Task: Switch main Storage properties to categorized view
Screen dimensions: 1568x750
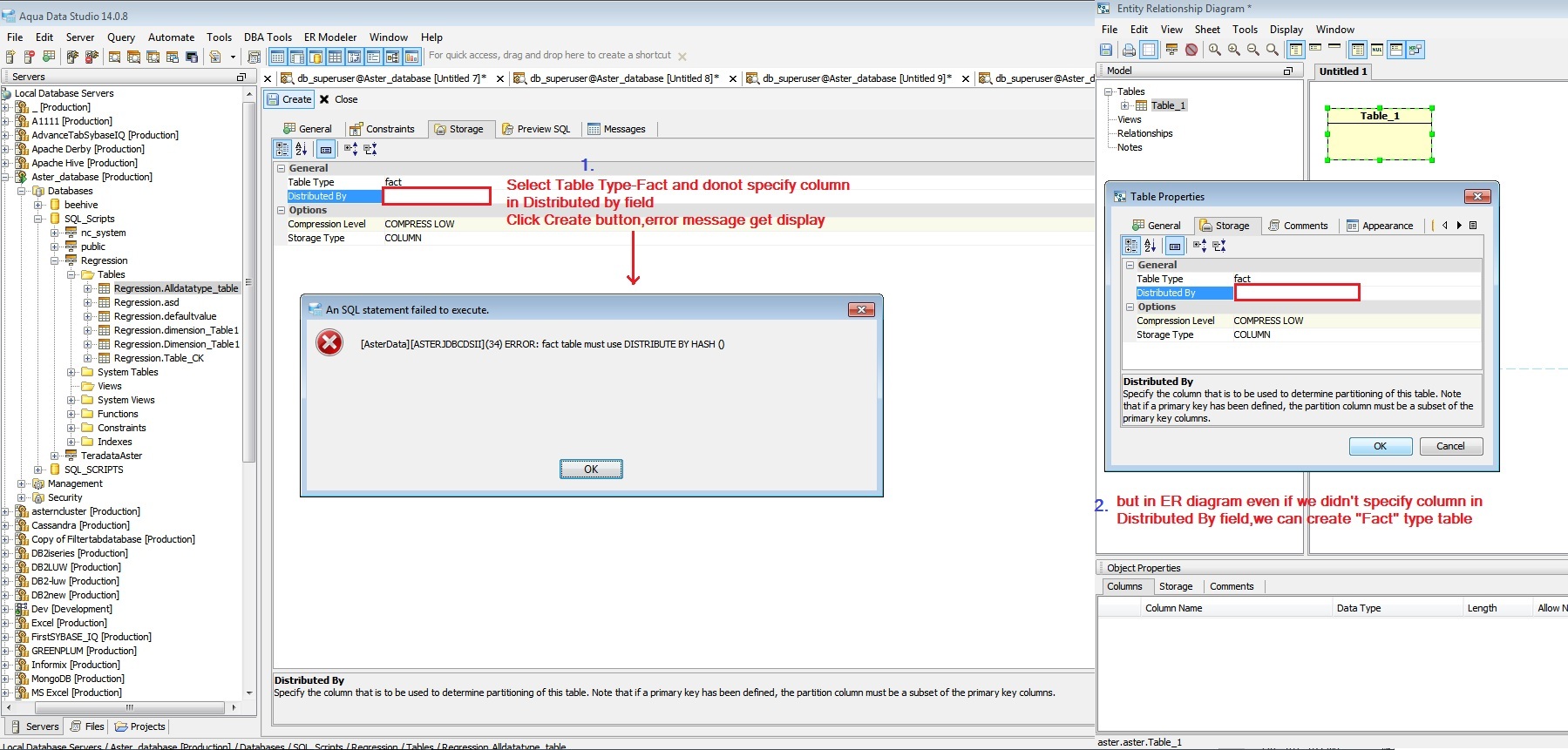Action: click(282, 149)
